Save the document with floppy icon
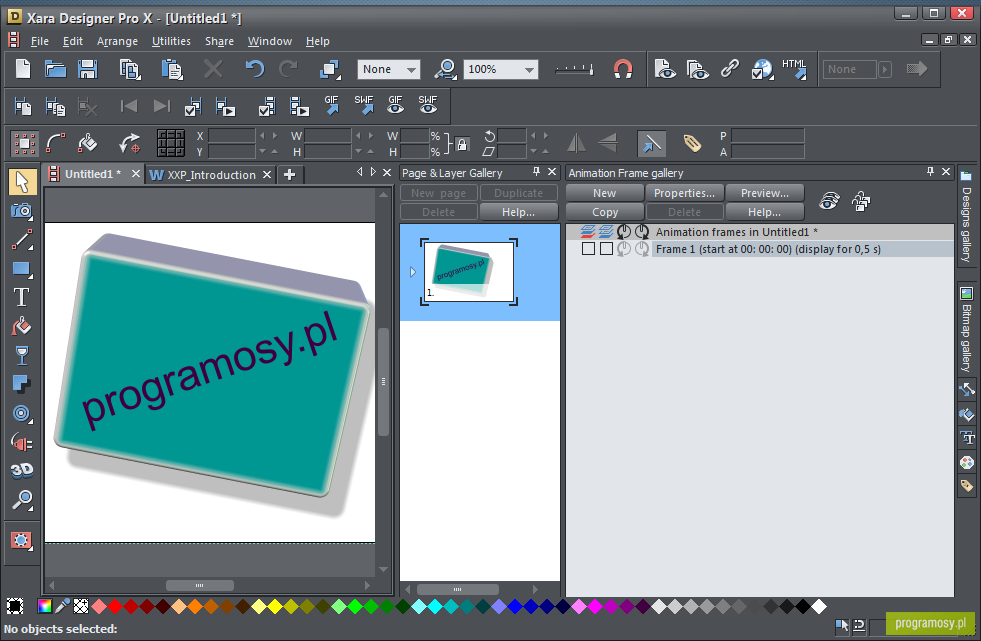Screen dimensions: 981x641 click(x=87, y=69)
